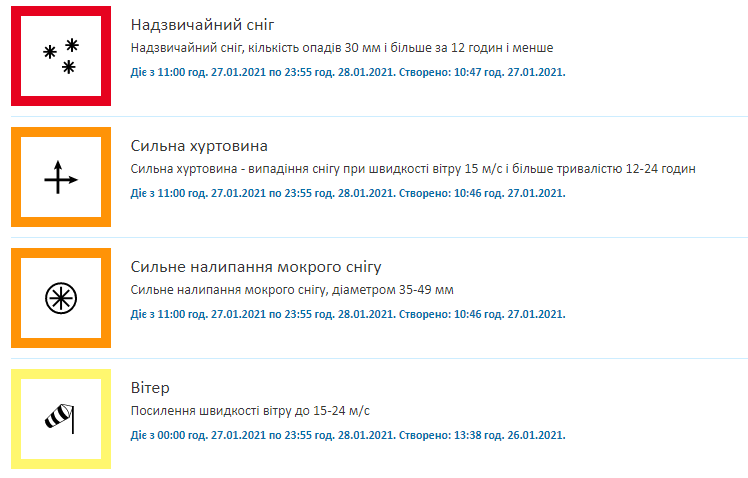Click the asterisk-in-circle symbol in orange box
This screenshot has height=478, width=748.
[x=61, y=298]
